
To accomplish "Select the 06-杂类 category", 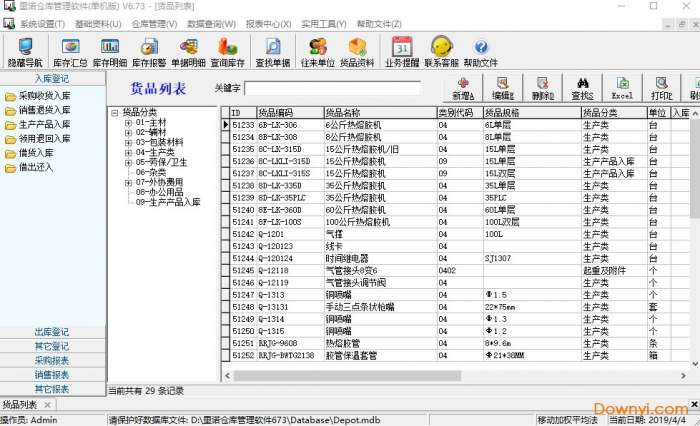I will point(151,172).
